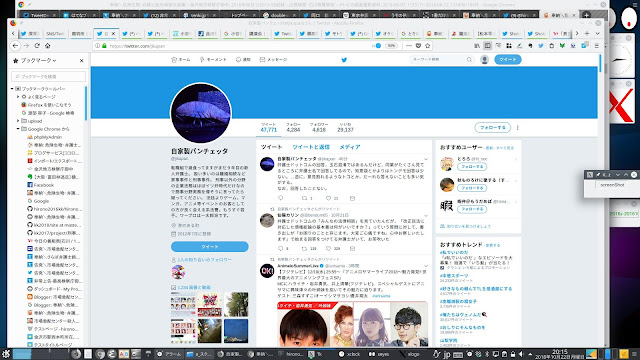Screen dimensions: 640x360
Task: Collapse the ブックマークツールバー tree folder
Action: pos(12,89)
